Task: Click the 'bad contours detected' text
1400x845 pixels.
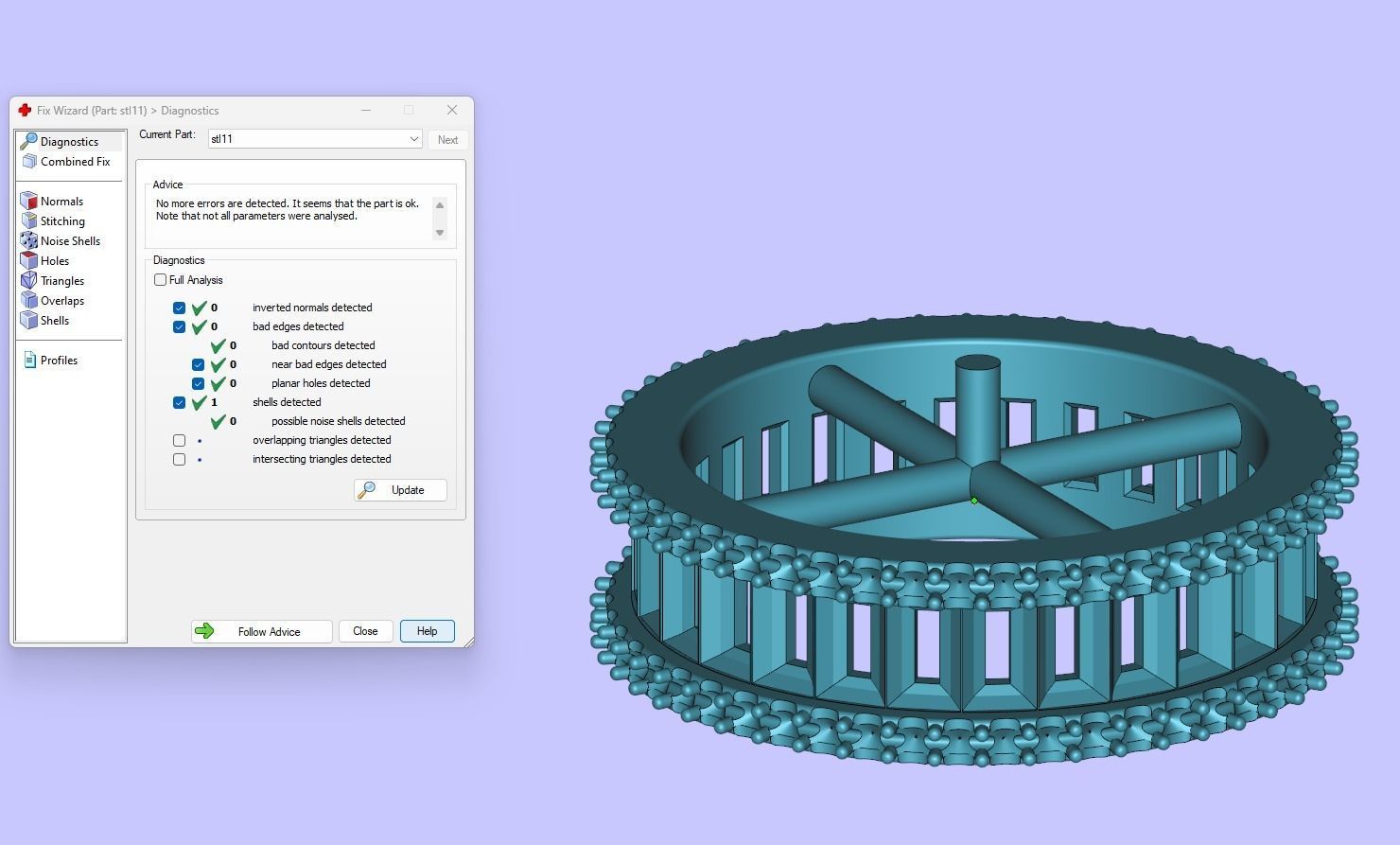Action: (x=323, y=345)
